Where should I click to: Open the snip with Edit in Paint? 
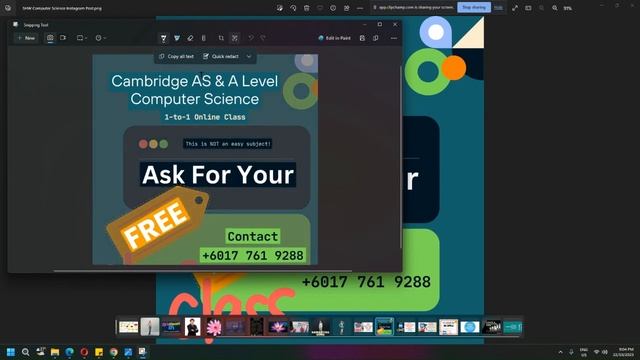[334, 38]
